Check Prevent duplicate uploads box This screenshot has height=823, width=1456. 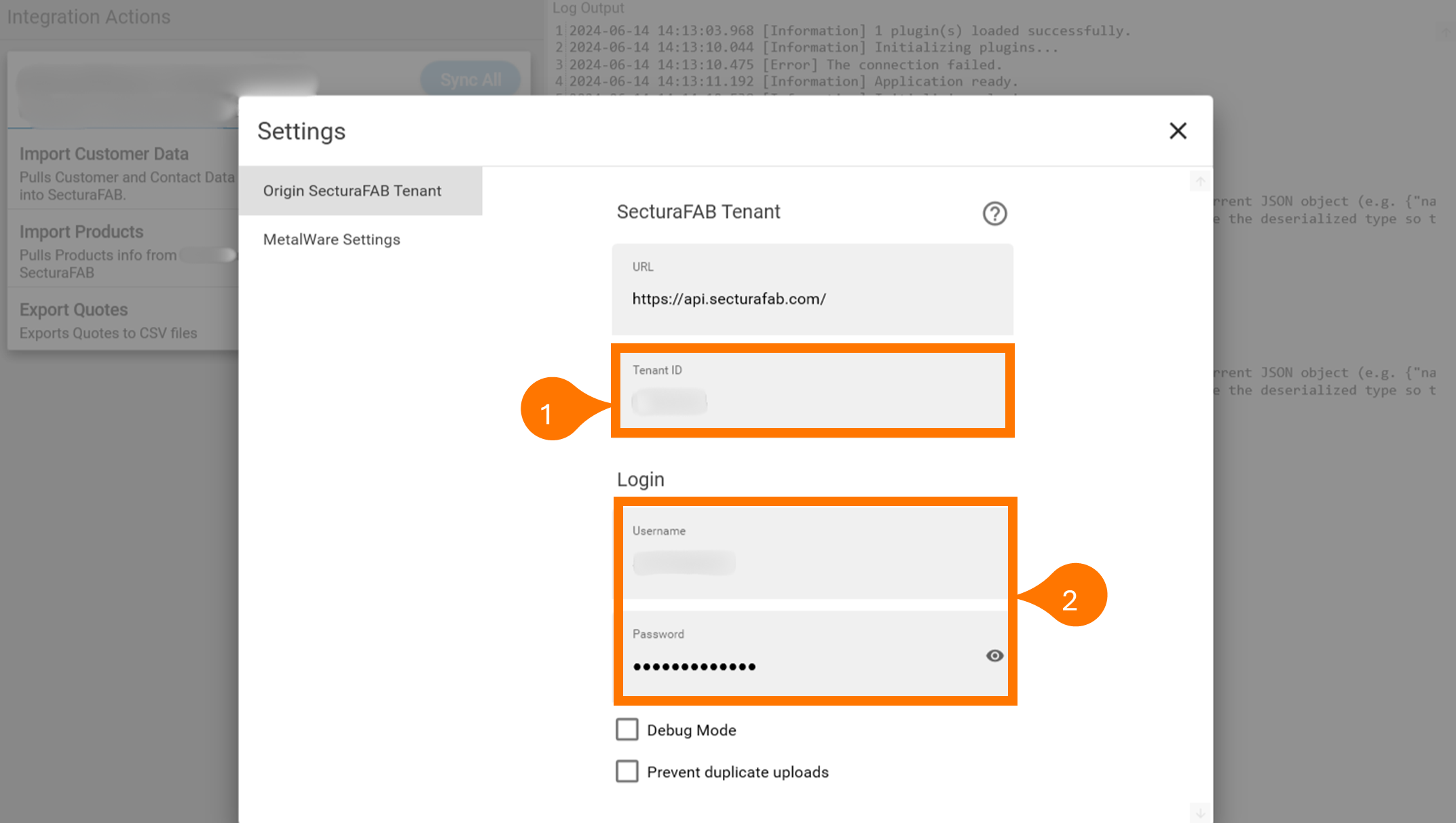627,771
